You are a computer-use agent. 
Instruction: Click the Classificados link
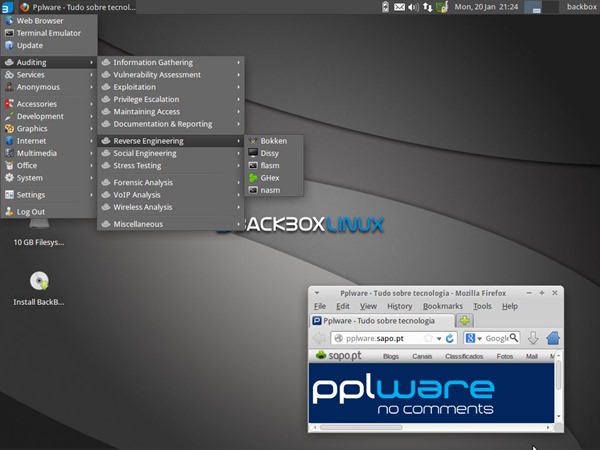464,356
